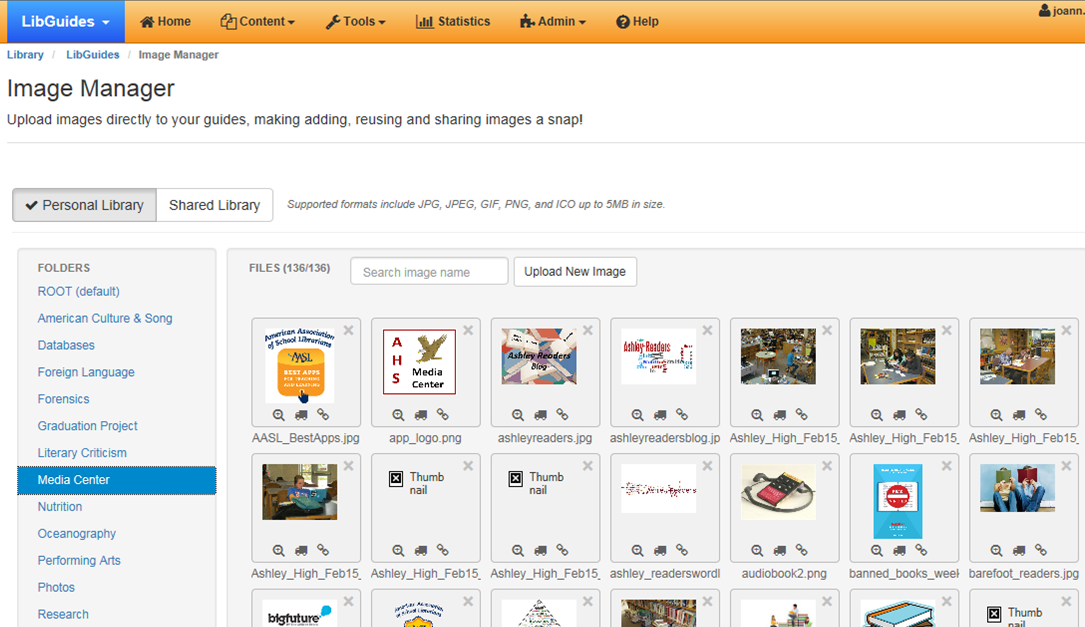Select Foreign Language folder
This screenshot has width=1085, height=627.
point(86,372)
